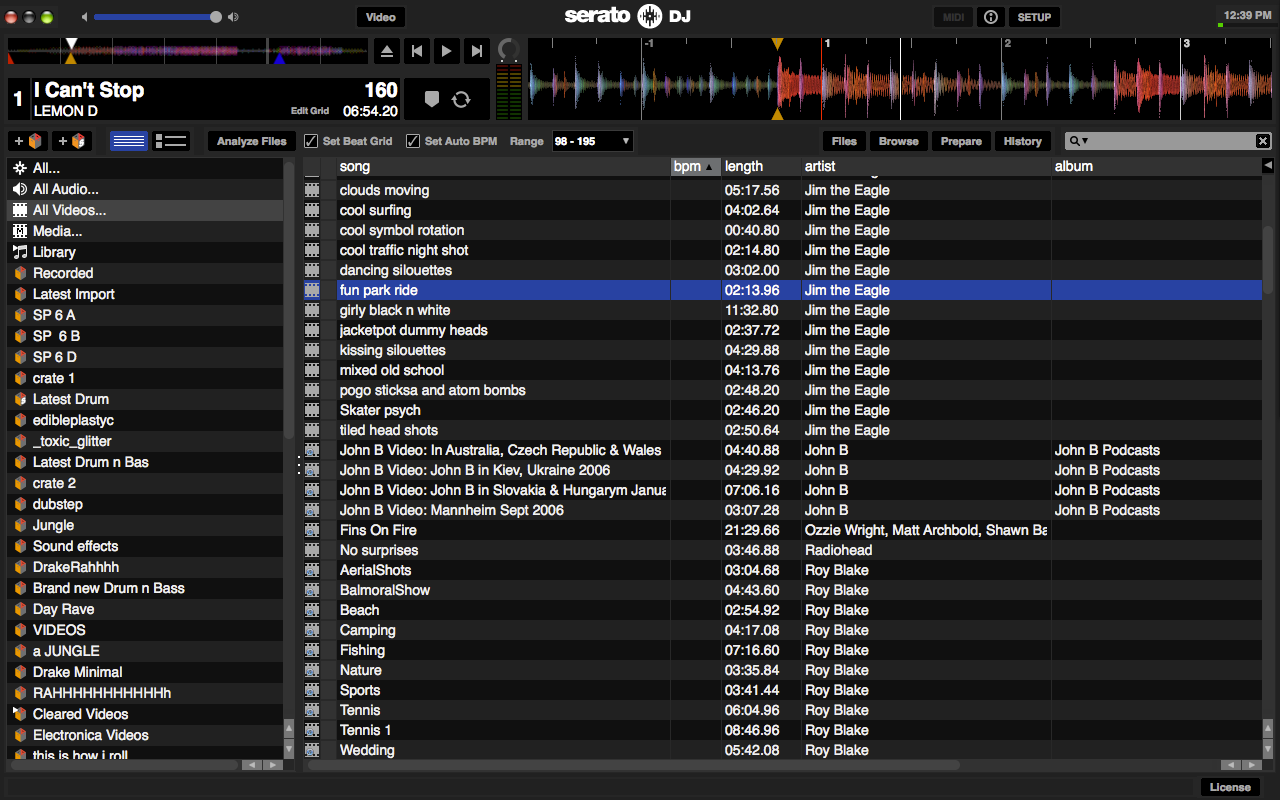Image resolution: width=1280 pixels, height=800 pixels.
Task: Click video icon for clouds moving
Action: tap(312, 190)
